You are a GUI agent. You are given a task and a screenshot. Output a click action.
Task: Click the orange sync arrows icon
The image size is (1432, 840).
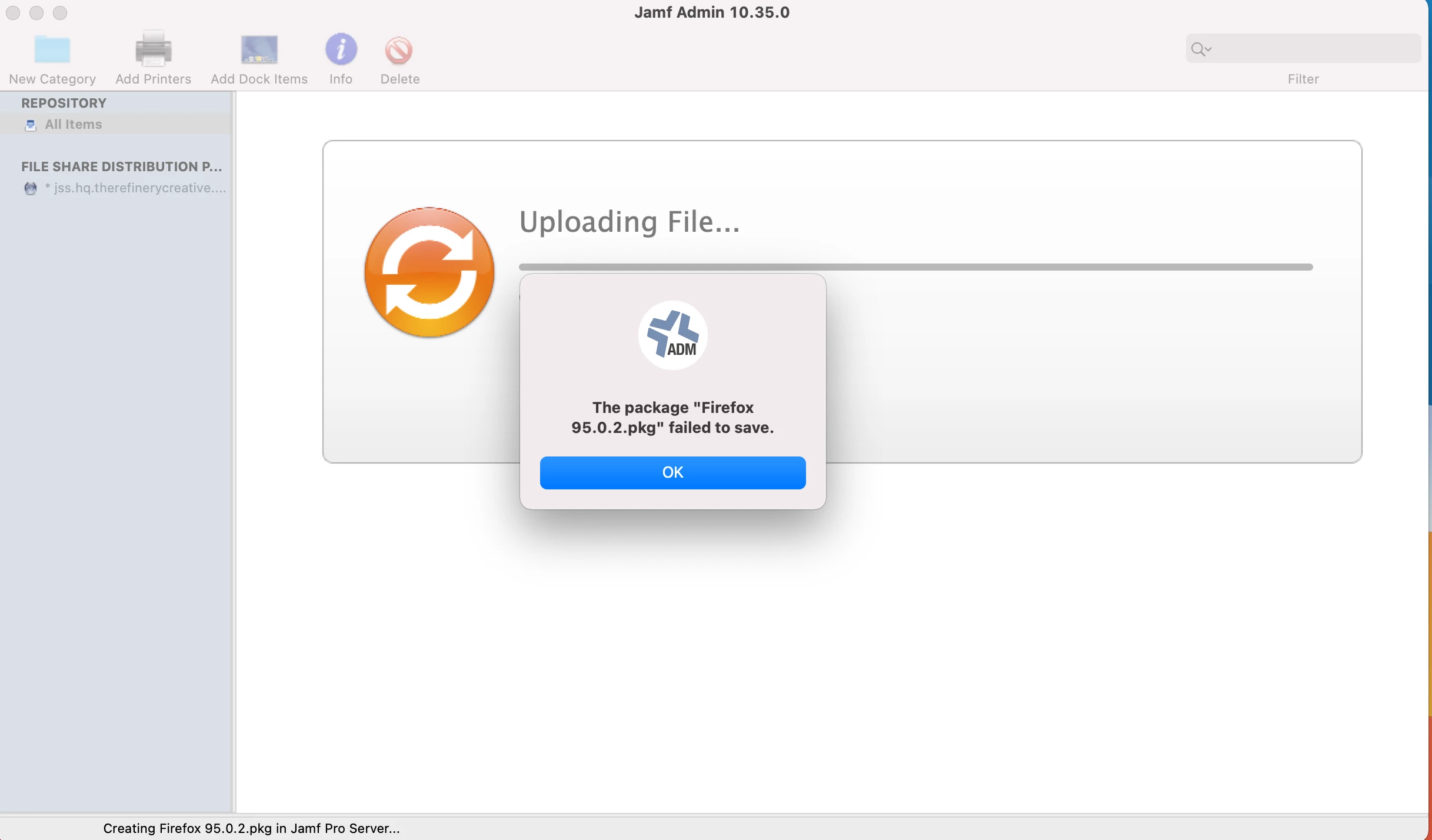pos(429,272)
